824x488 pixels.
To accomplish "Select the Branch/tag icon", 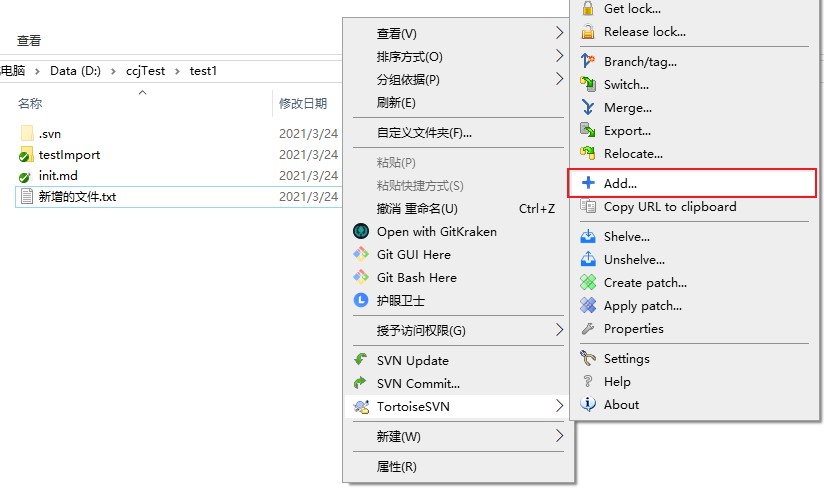I will (x=588, y=62).
